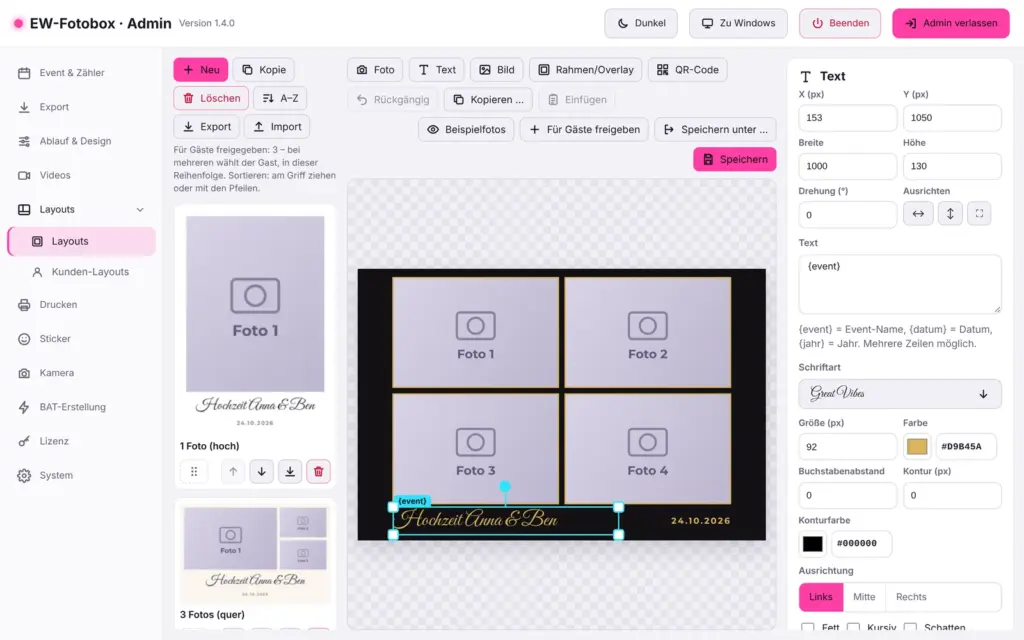This screenshot has width=1024, height=640.
Task: Open Speichern unter ... dialog
Action: click(715, 129)
